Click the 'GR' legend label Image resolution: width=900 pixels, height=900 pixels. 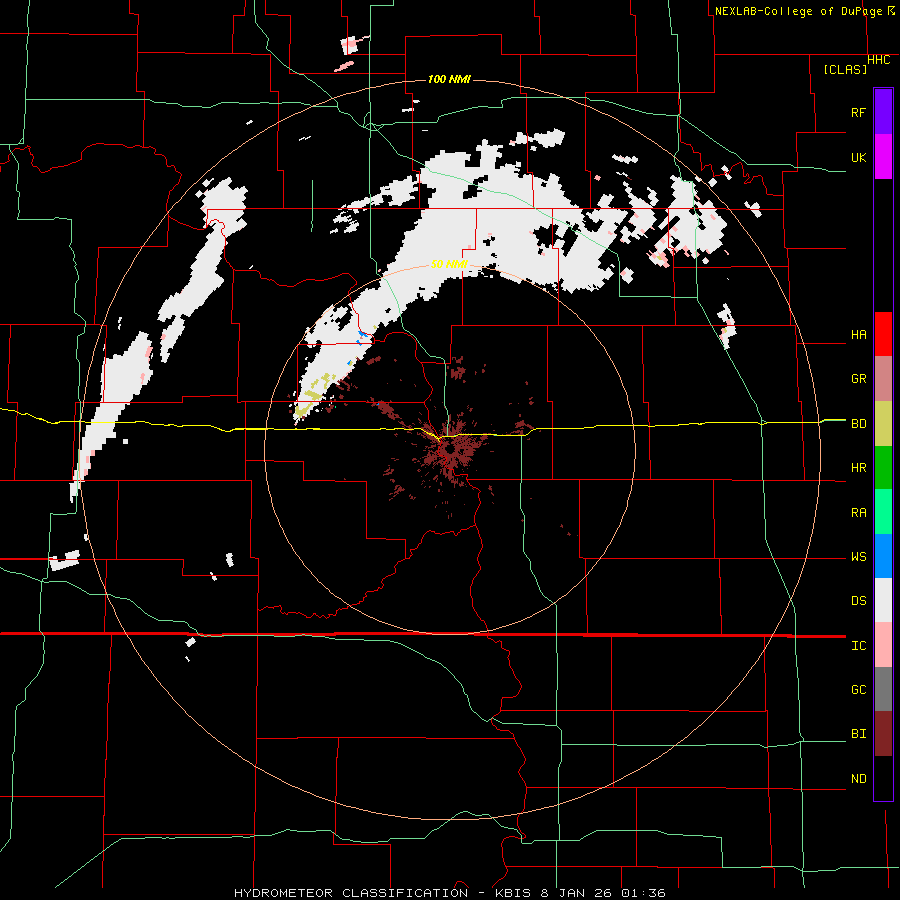[x=859, y=379]
